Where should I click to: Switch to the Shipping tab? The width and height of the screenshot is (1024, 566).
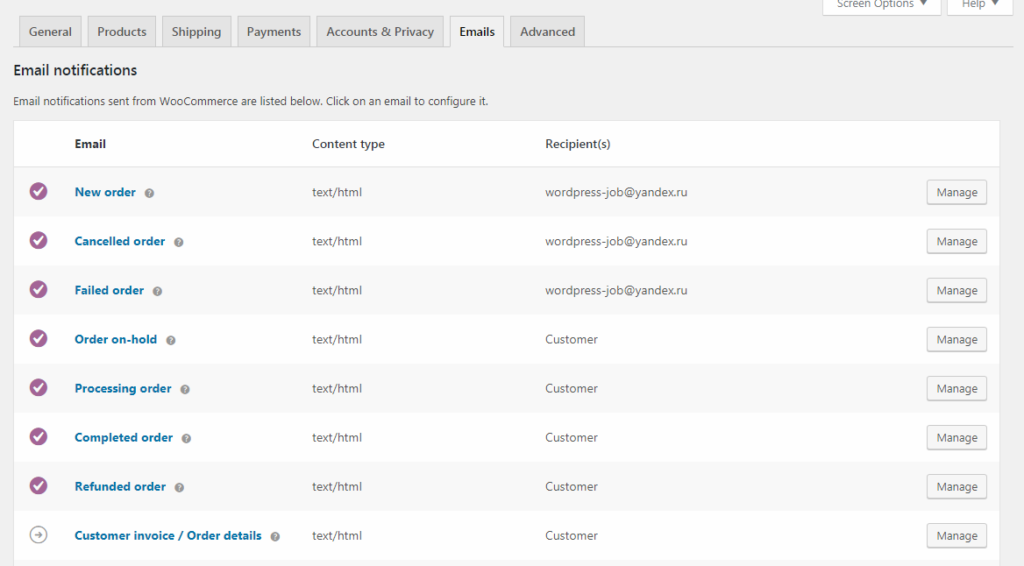coord(196,32)
